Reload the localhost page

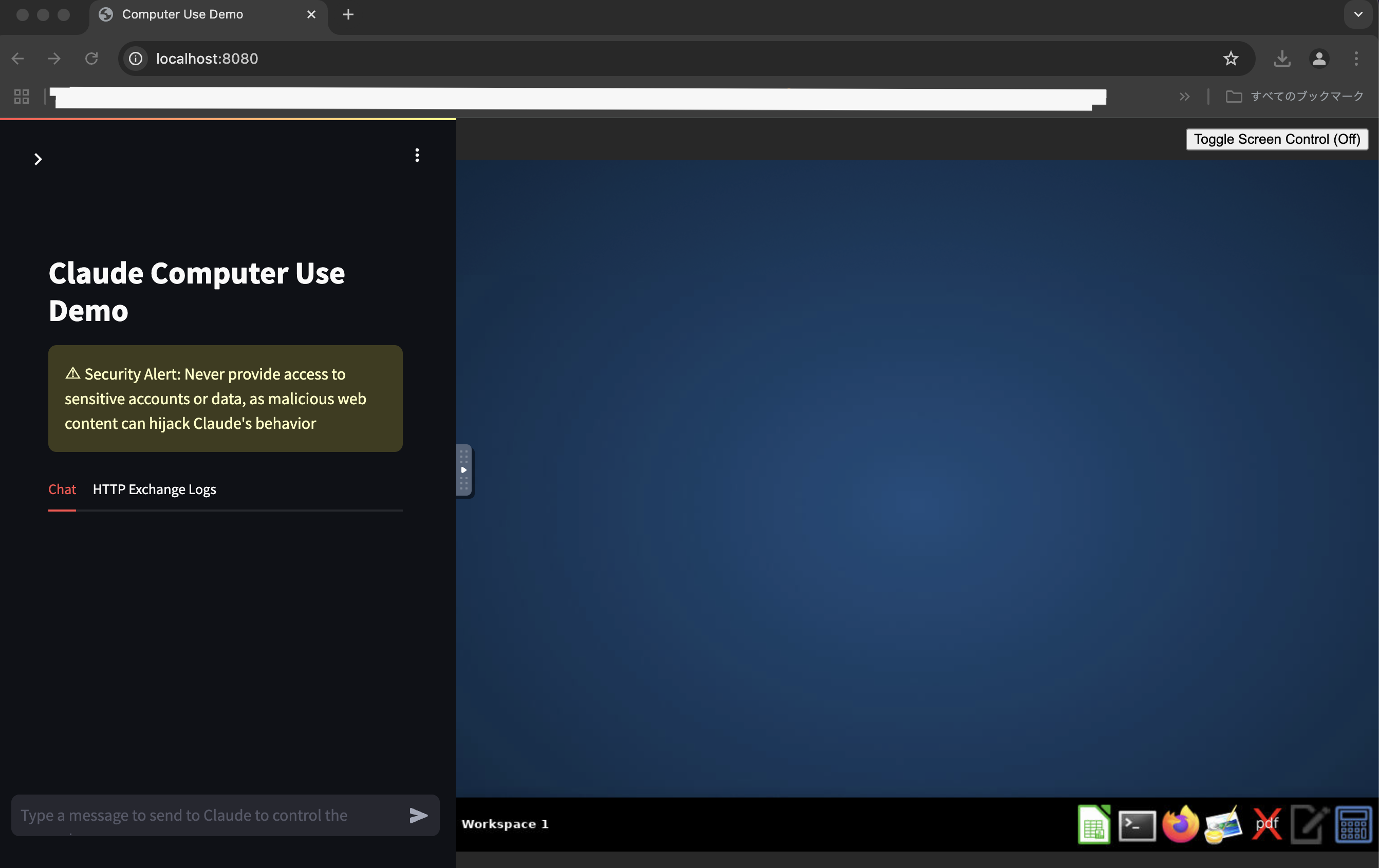(x=91, y=59)
